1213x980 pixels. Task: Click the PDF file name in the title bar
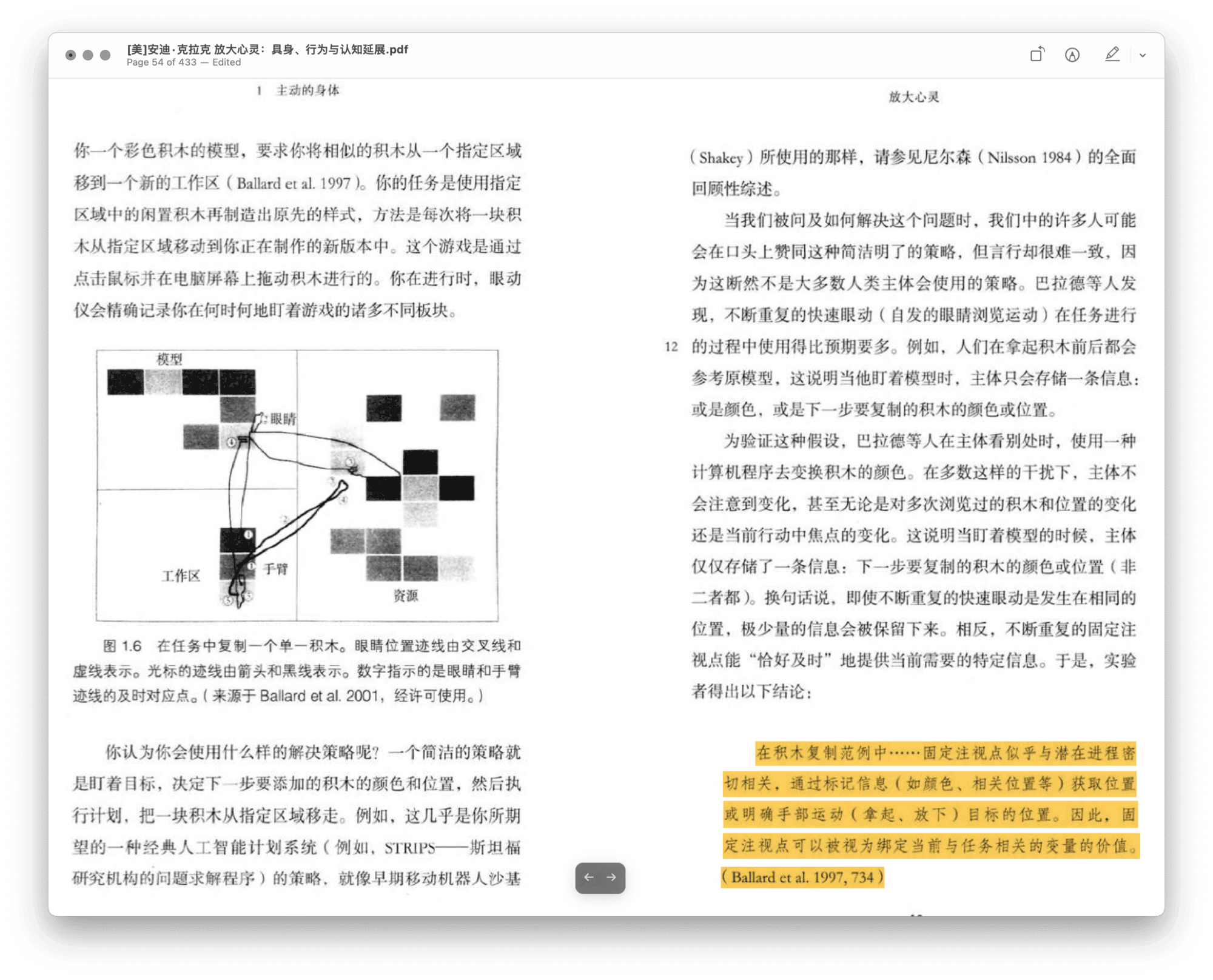pos(267,49)
